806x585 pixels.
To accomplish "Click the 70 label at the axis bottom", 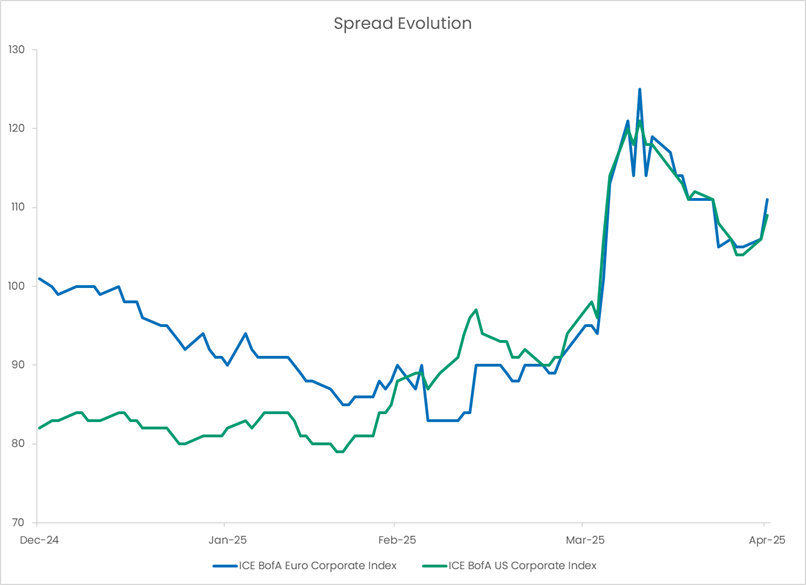I will pyautogui.click(x=20, y=522).
